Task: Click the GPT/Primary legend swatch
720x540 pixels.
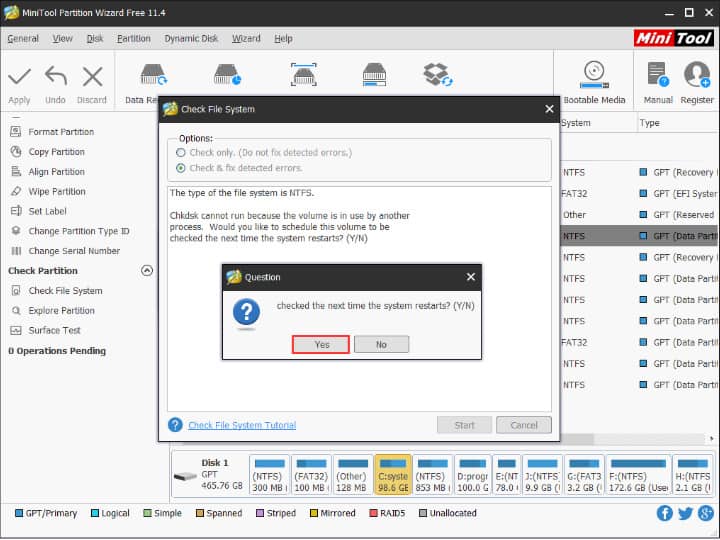Action: click(19, 513)
